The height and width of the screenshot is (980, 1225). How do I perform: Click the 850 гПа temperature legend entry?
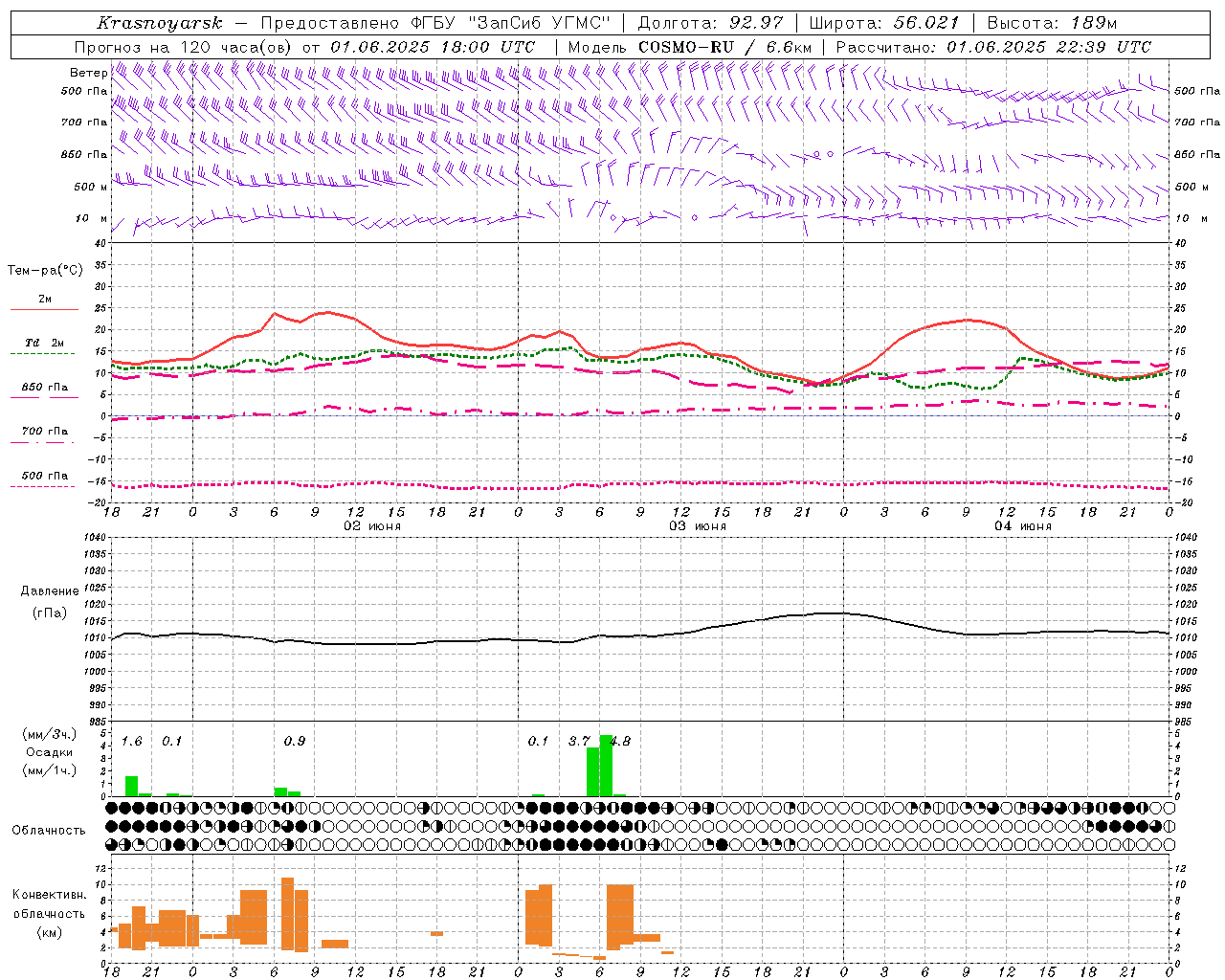coord(45,387)
